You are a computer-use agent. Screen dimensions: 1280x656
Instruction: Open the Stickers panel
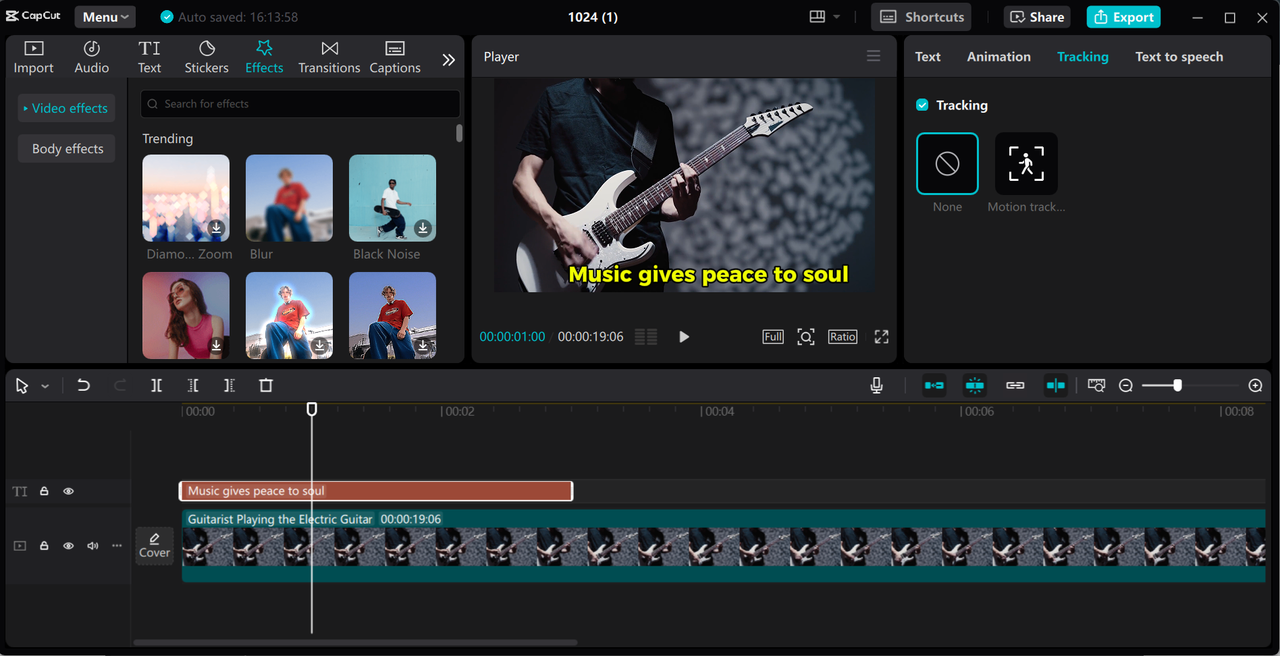pos(206,58)
